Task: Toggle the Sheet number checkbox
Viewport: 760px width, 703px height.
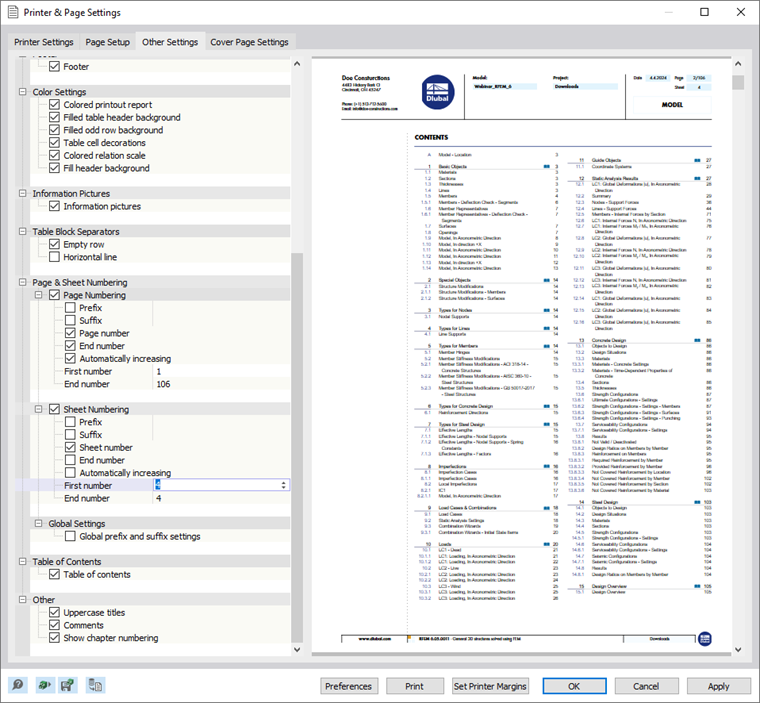Action: (x=70, y=447)
